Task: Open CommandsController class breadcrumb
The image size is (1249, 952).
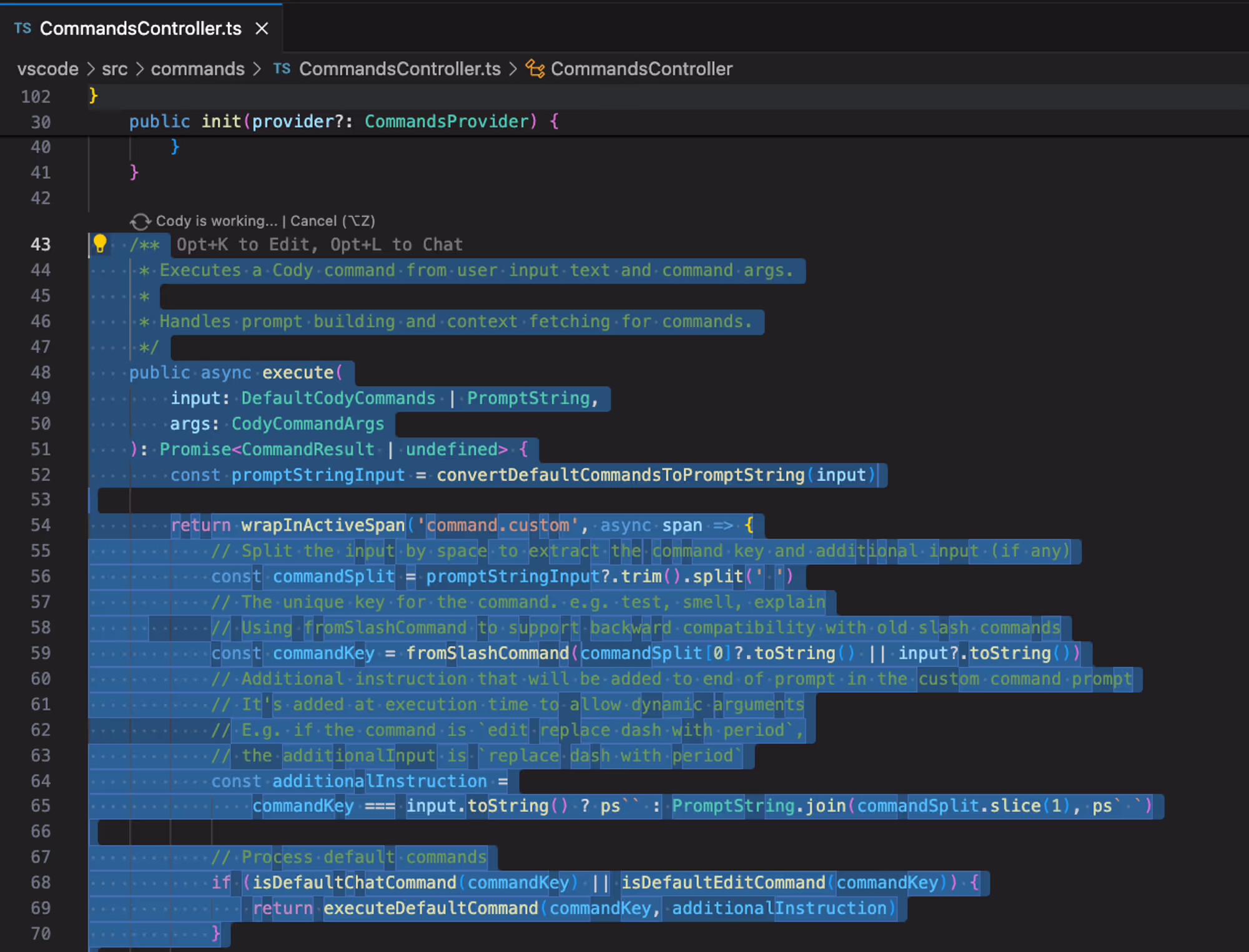Action: tap(641, 69)
